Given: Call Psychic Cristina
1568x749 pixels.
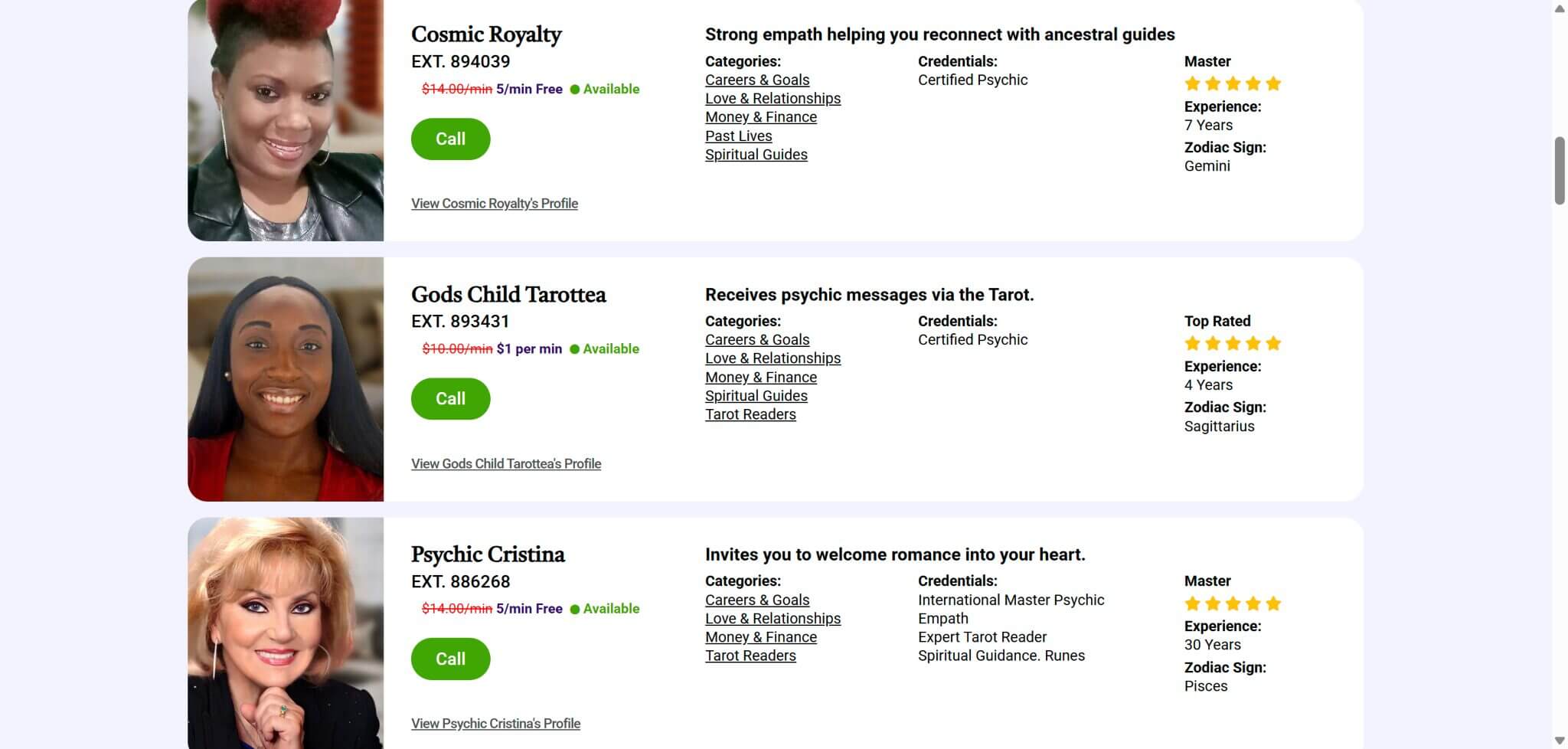Looking at the screenshot, I should pos(450,659).
